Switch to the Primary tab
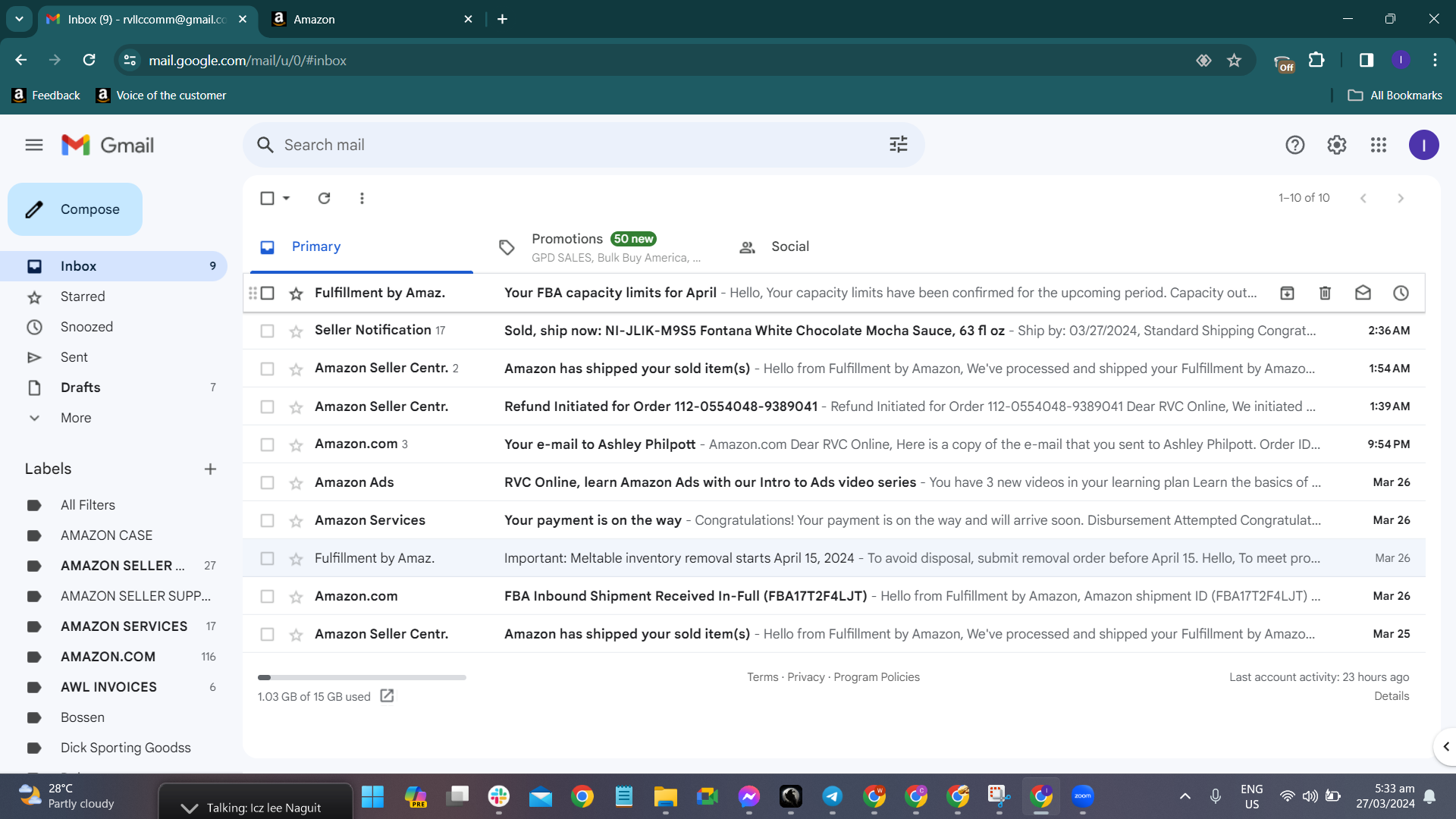The width and height of the screenshot is (1456, 819). (362, 246)
